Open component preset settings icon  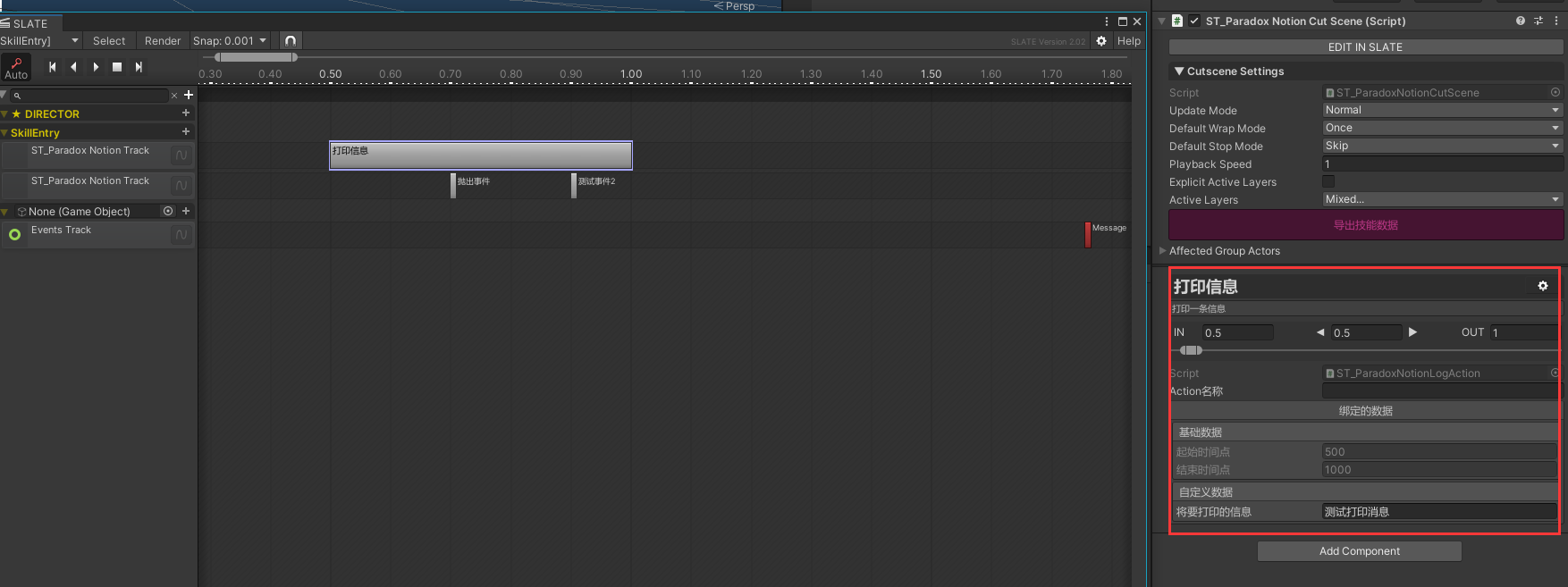[1538, 21]
